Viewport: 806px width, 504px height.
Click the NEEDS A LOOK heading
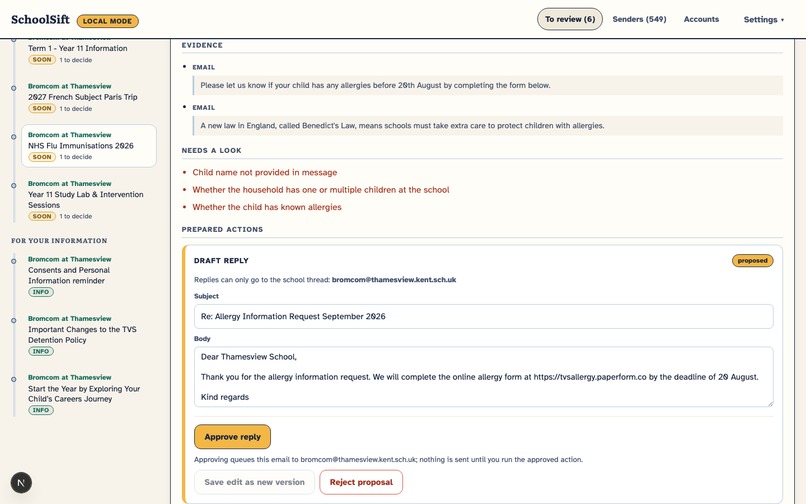pyautogui.click(x=211, y=151)
